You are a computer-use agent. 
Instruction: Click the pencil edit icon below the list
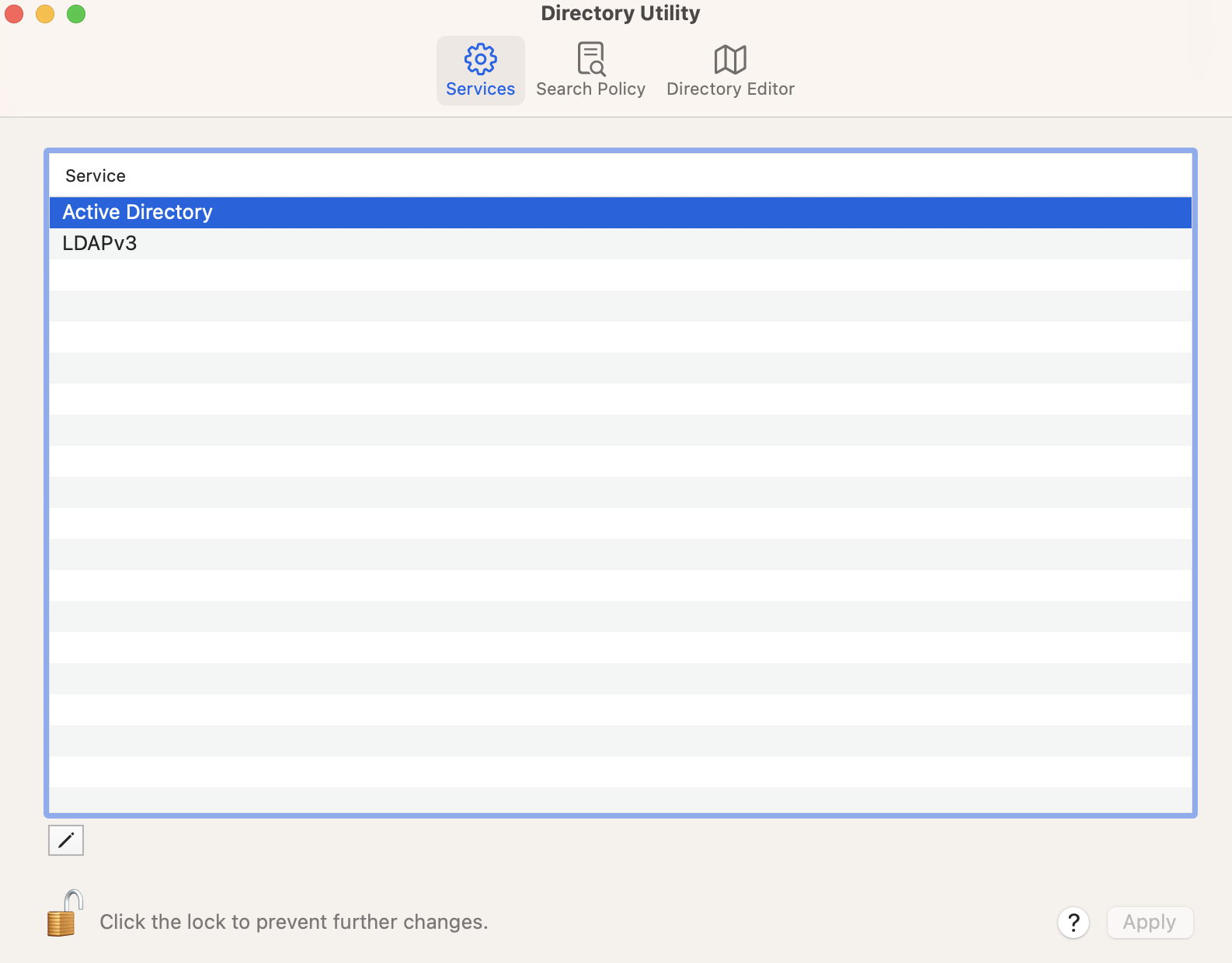pos(66,840)
